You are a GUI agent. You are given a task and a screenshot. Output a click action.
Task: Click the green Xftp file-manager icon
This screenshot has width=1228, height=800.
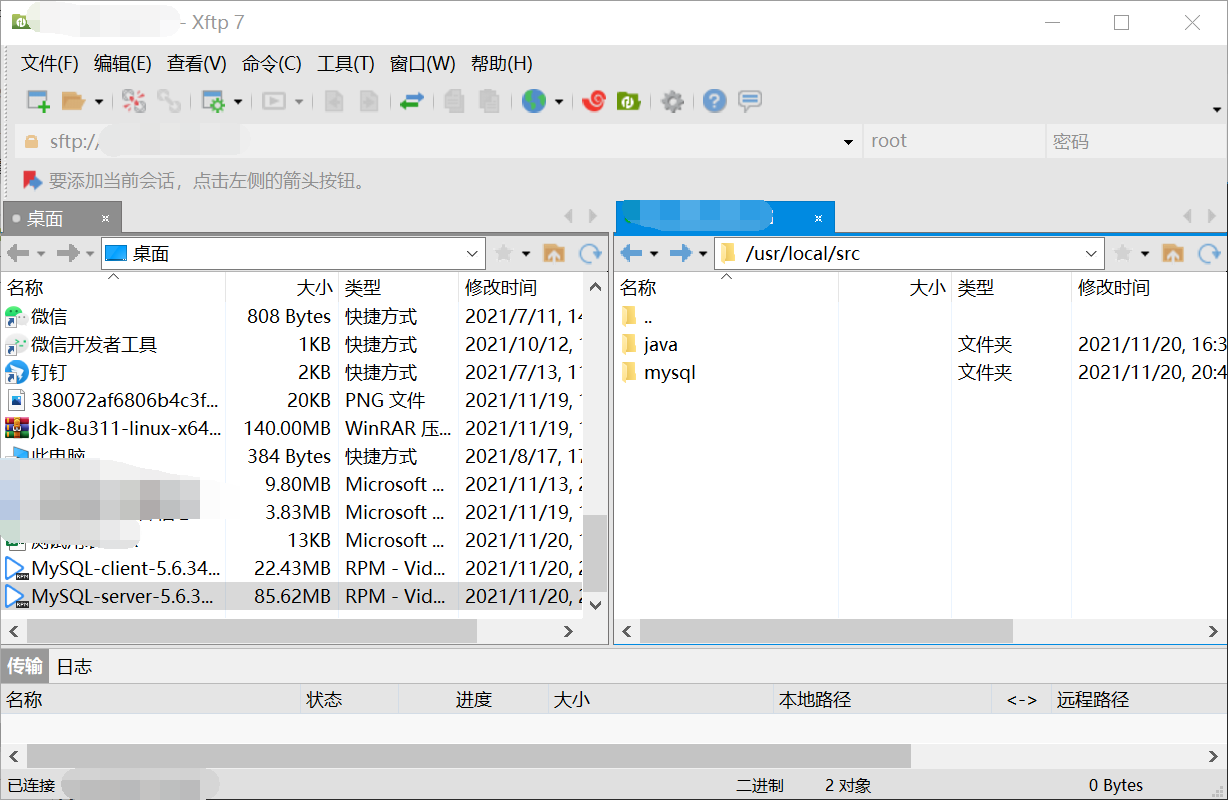[628, 101]
